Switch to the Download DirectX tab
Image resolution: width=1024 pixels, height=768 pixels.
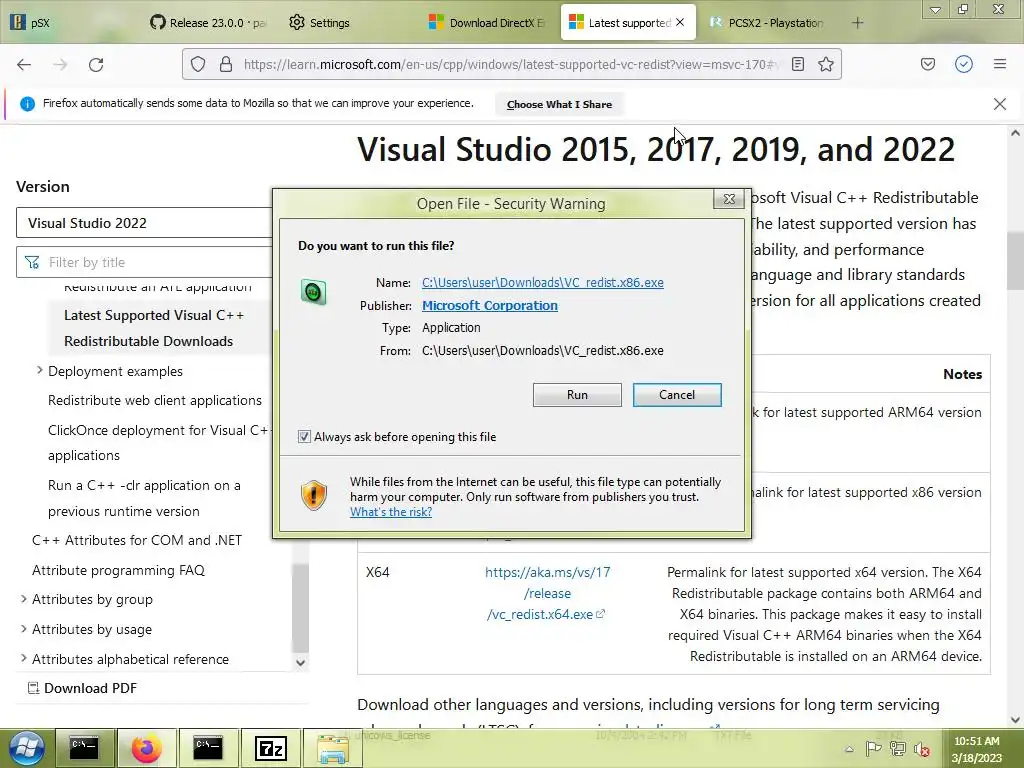(x=487, y=23)
